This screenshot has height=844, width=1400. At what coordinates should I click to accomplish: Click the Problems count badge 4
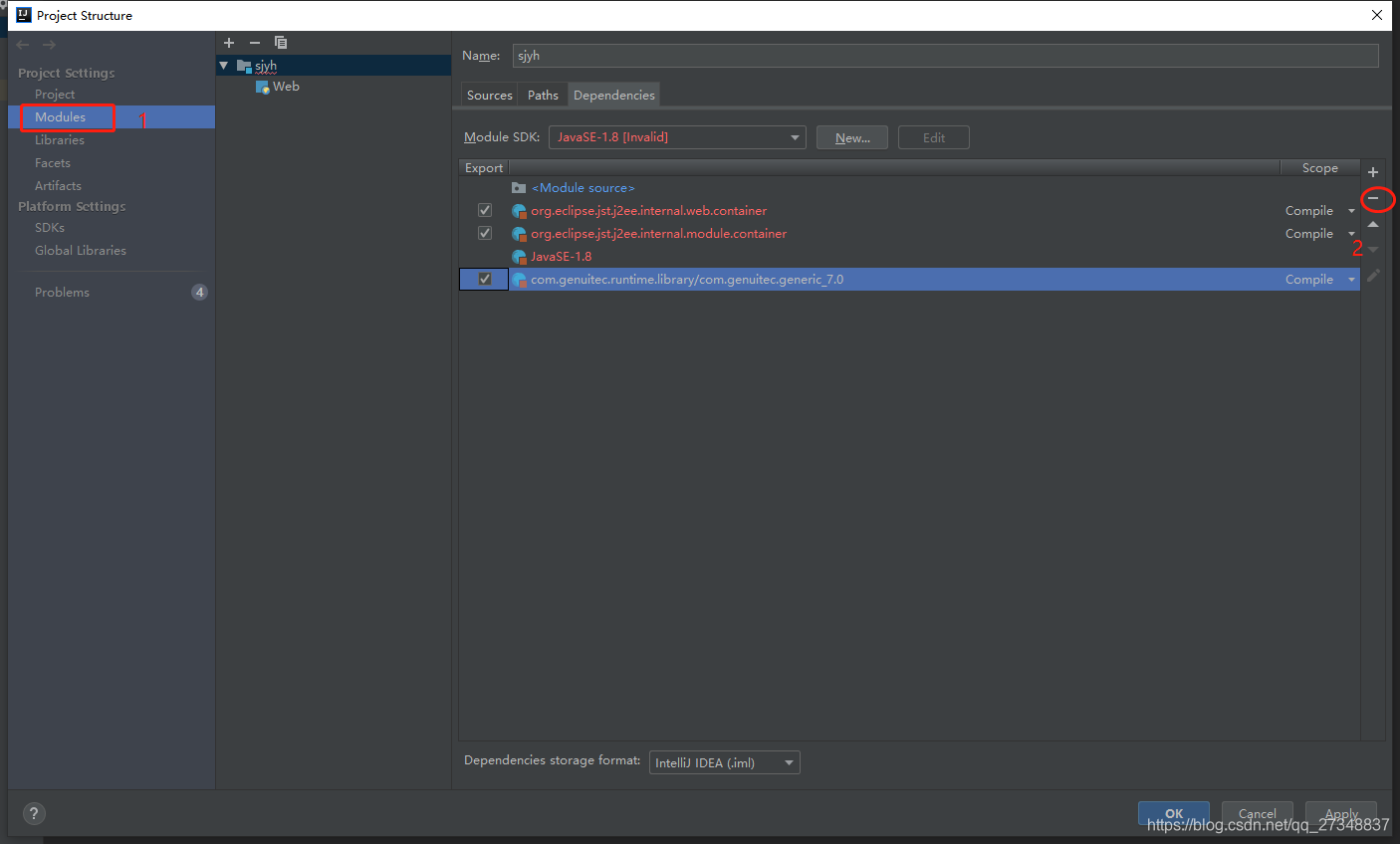pyautogui.click(x=199, y=293)
